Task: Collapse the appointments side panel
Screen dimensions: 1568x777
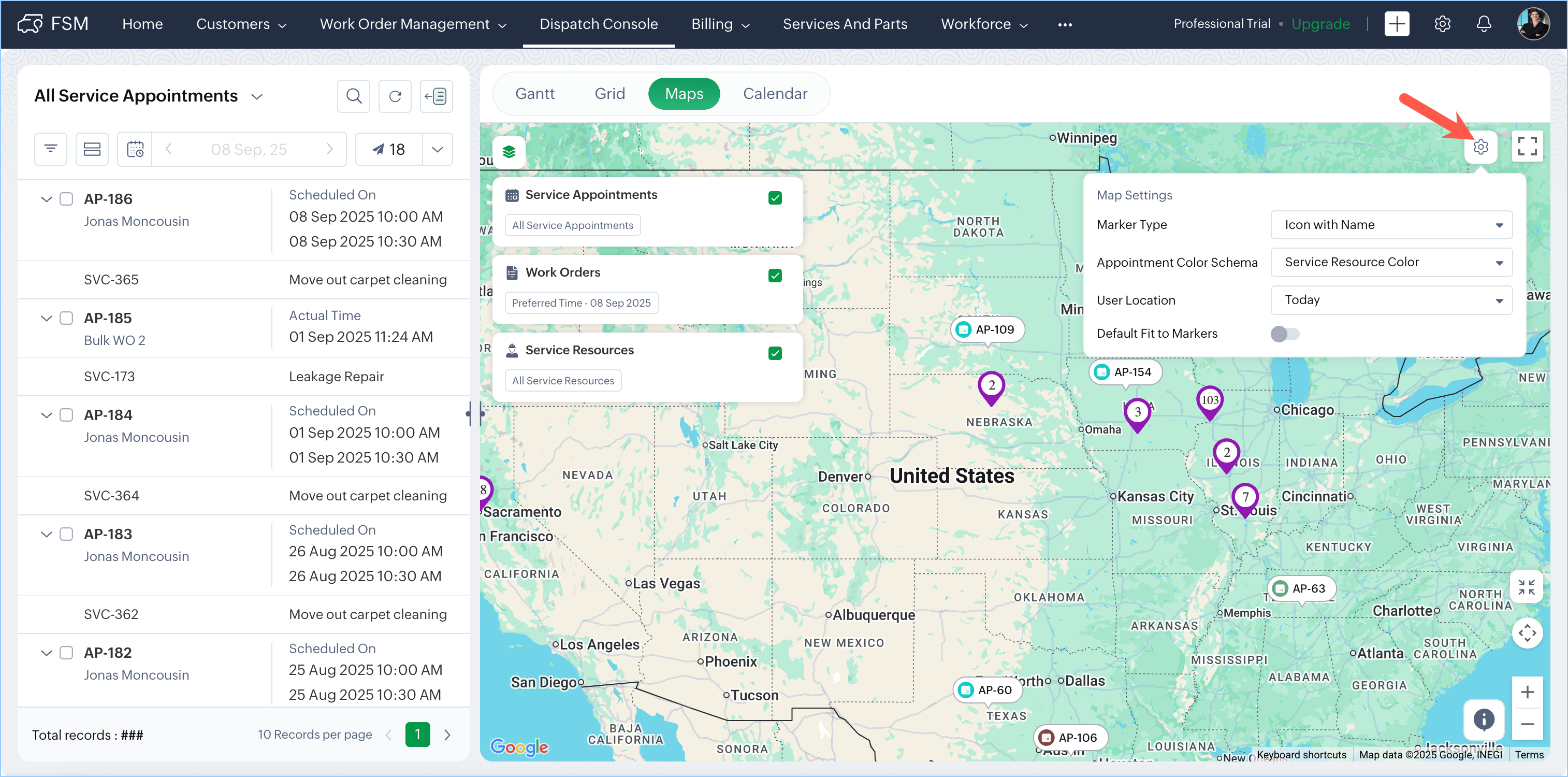Action: pyautogui.click(x=437, y=96)
